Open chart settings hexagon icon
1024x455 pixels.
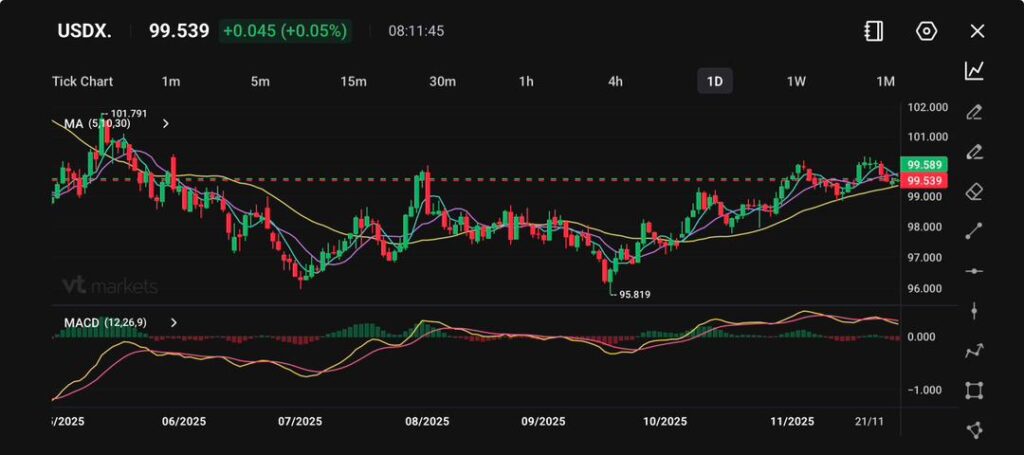click(926, 31)
